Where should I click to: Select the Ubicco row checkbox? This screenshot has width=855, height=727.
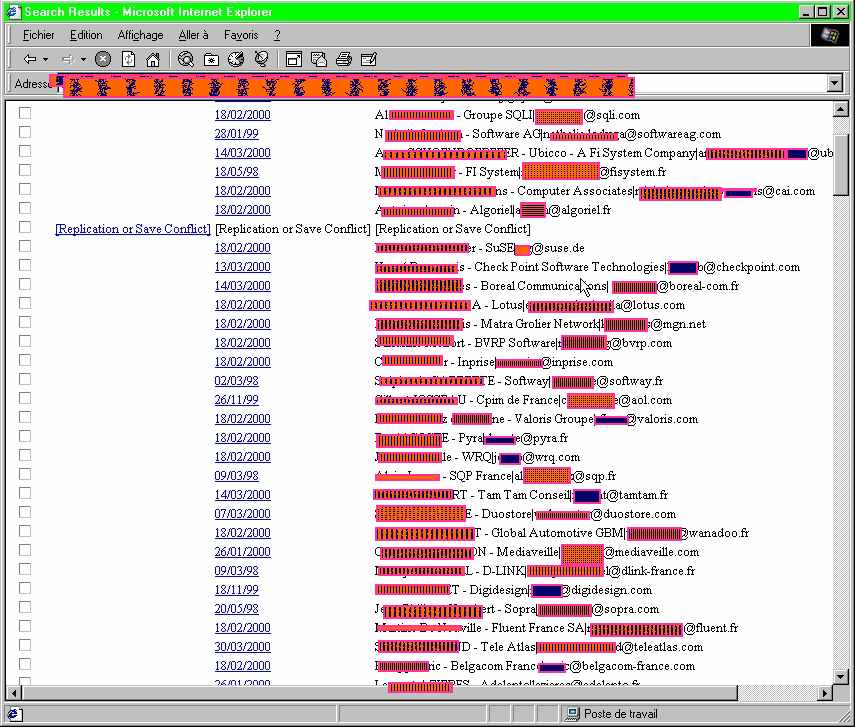tap(25, 151)
